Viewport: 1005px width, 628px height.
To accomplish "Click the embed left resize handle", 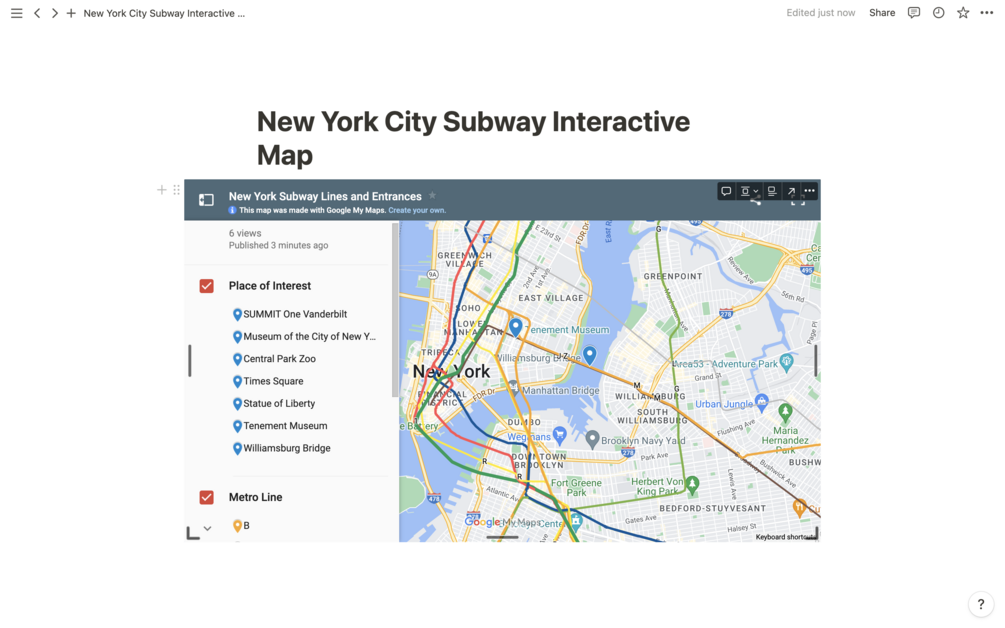I will [190, 361].
